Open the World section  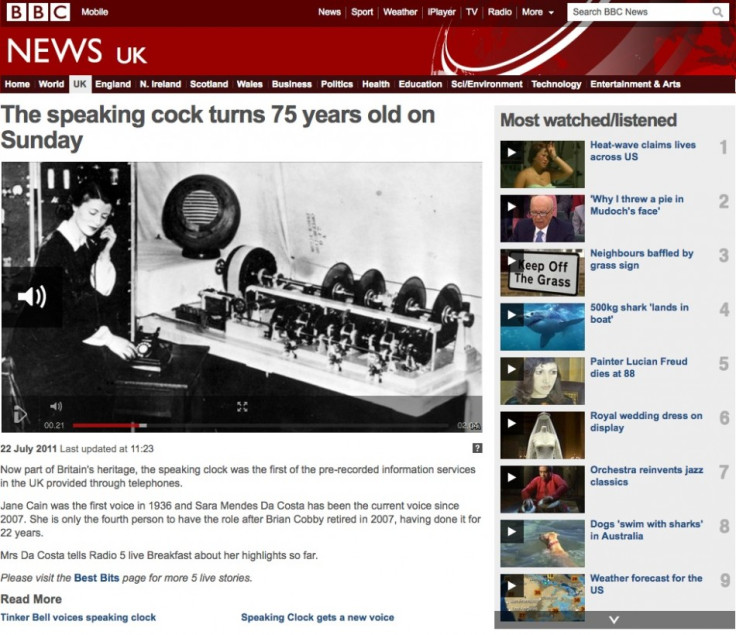point(51,84)
